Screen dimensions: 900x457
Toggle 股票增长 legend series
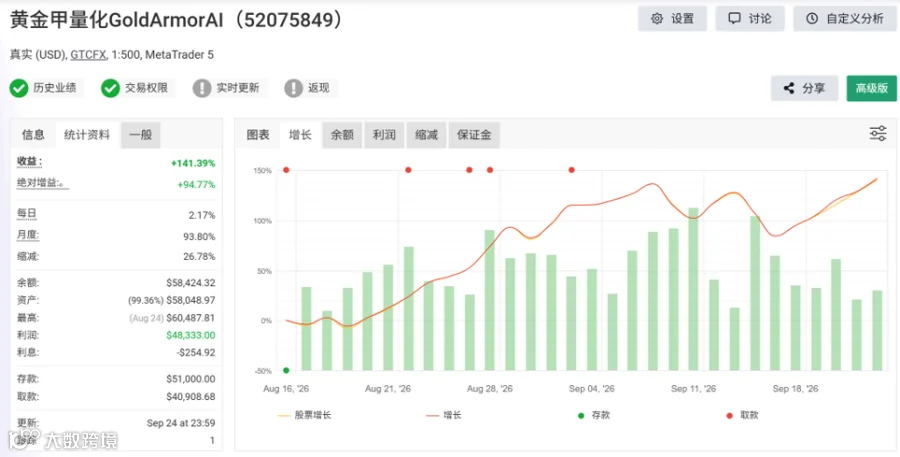306,415
